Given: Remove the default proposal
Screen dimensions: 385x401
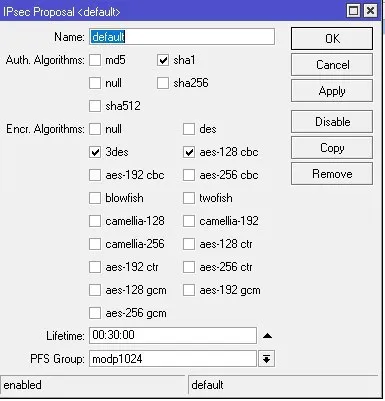Looking at the screenshot, I should [332, 174].
